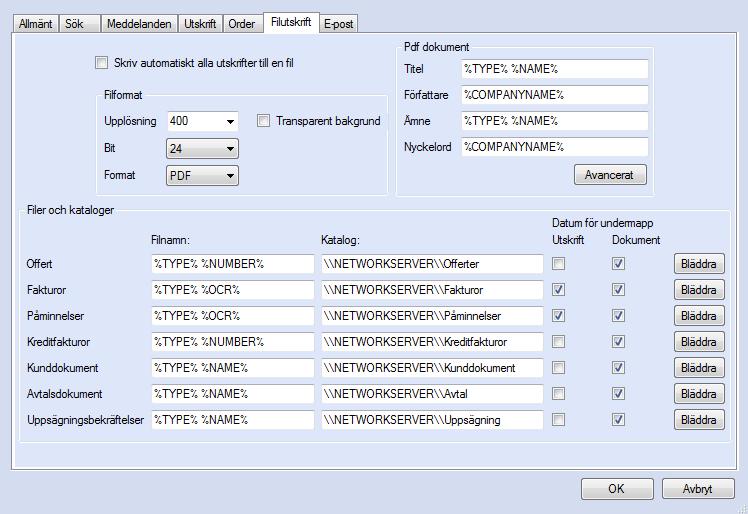Uncheck Dokument date subfolder for Avtalsdokument
This screenshot has width=748, height=514.
point(618,393)
